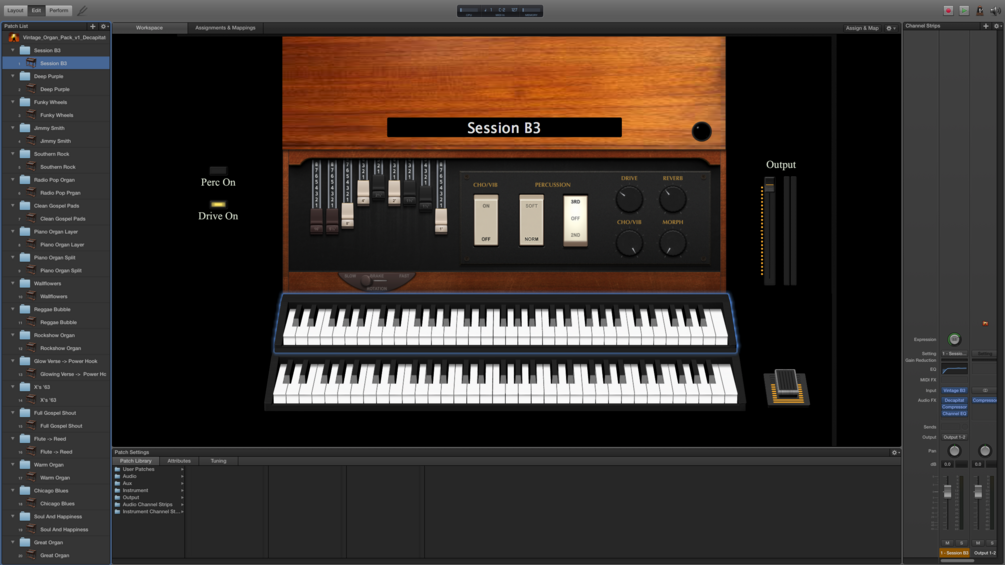1005x565 pixels.
Task: Switch to Layout mode
Action: 15,10
